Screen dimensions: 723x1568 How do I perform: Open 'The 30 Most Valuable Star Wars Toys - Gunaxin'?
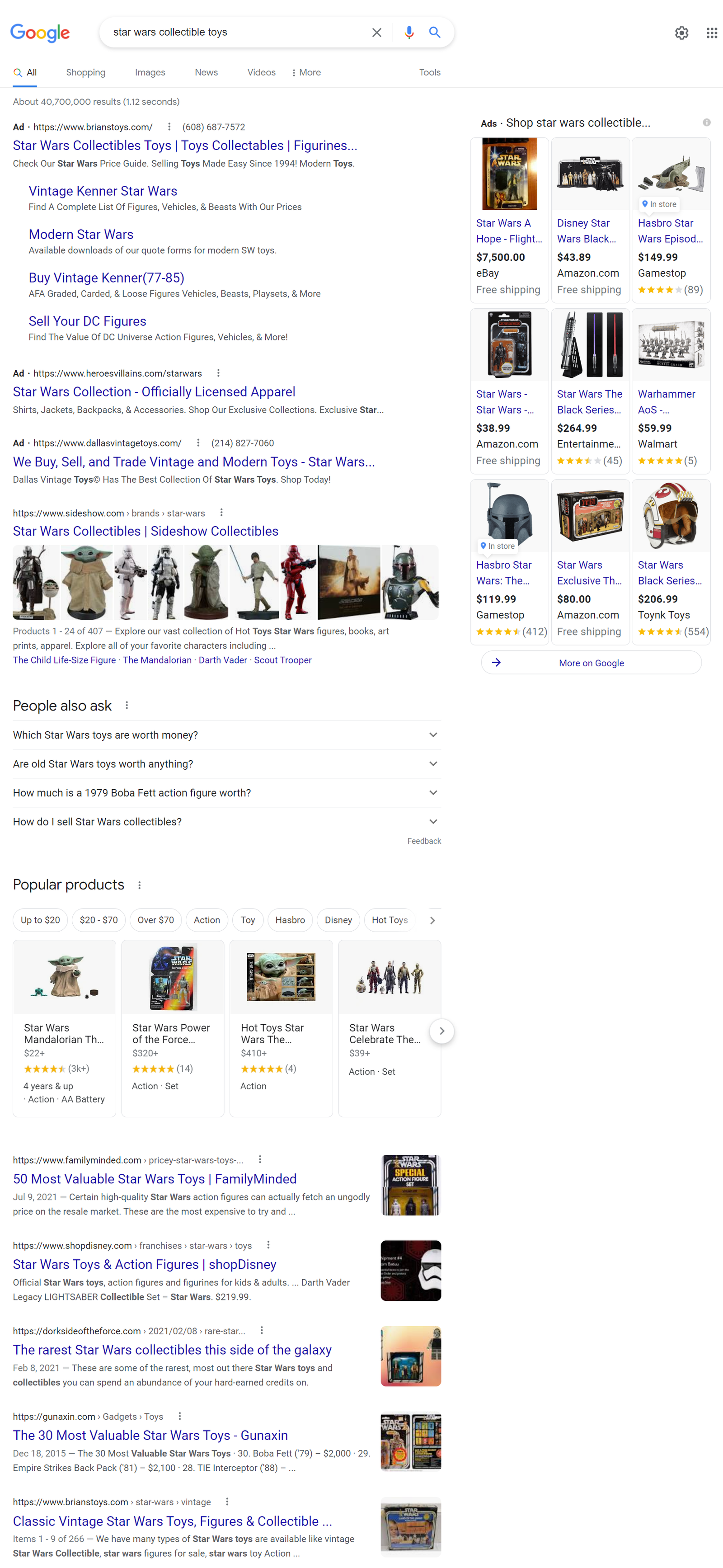tap(150, 1435)
